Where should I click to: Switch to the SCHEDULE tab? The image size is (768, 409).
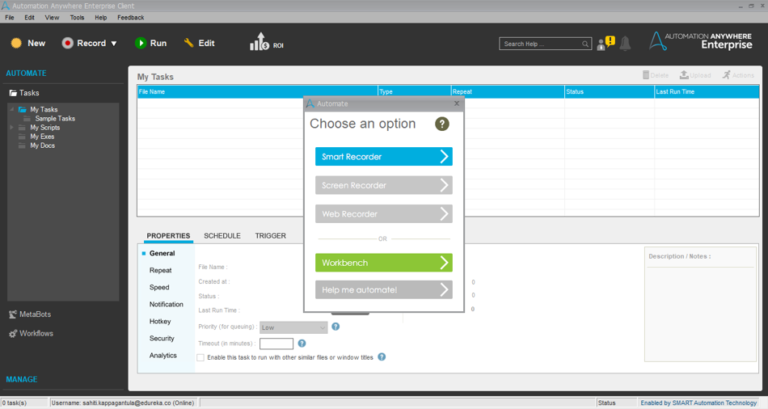(x=222, y=236)
